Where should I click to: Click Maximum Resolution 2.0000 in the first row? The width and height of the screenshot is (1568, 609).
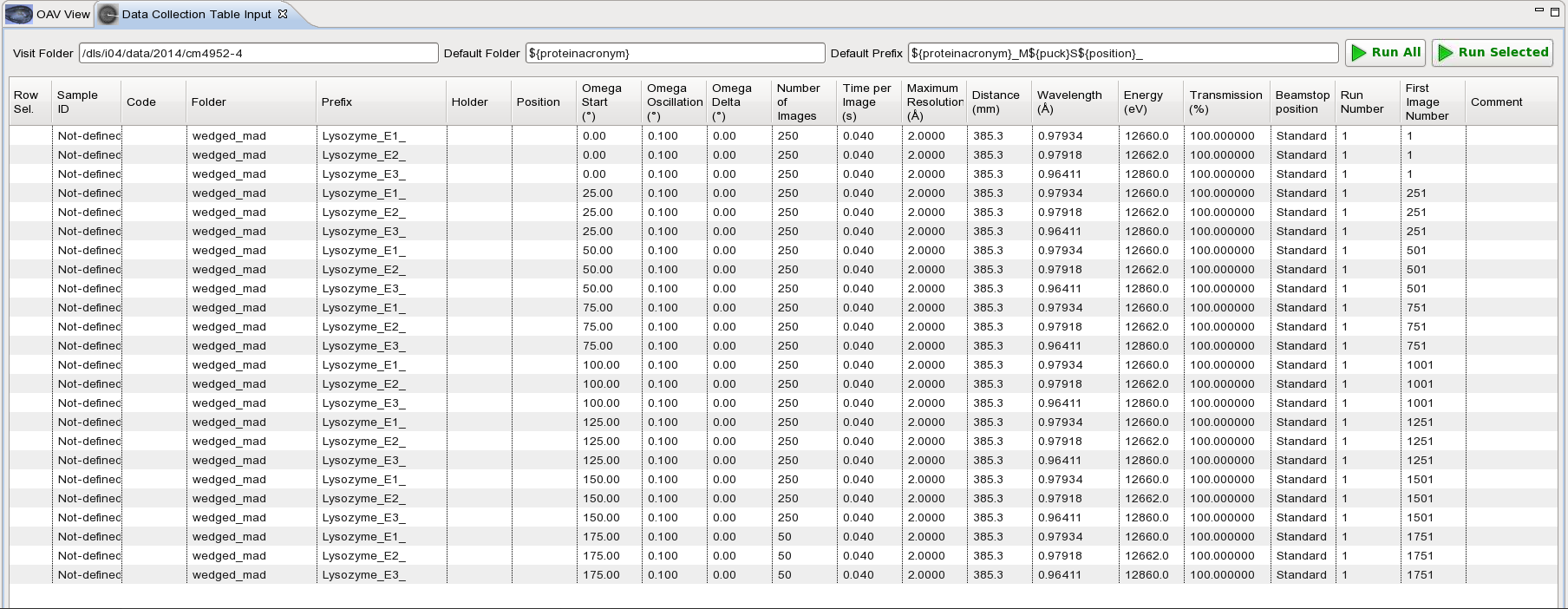pyautogui.click(x=926, y=136)
